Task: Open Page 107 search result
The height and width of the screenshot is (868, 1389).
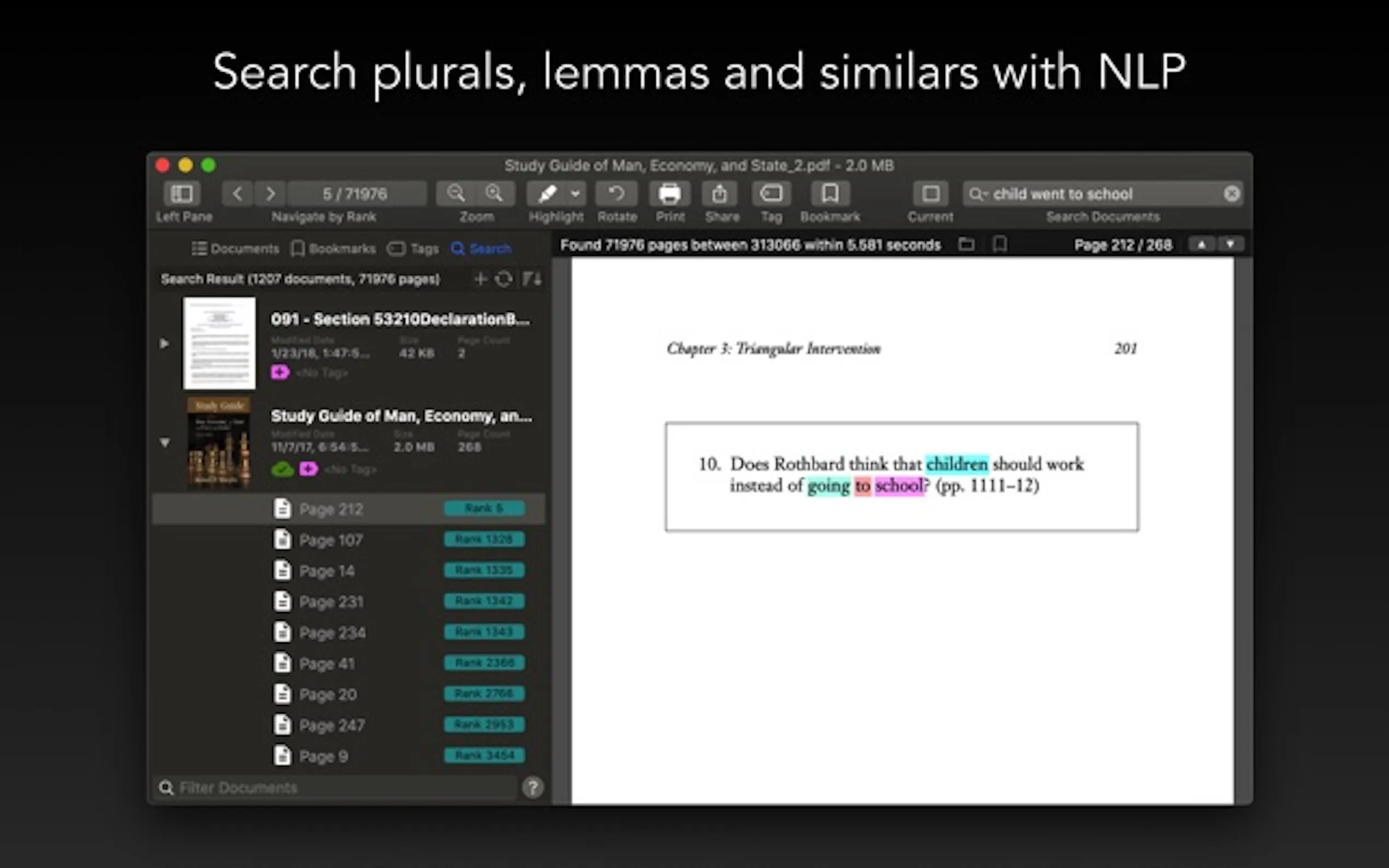Action: point(348,539)
